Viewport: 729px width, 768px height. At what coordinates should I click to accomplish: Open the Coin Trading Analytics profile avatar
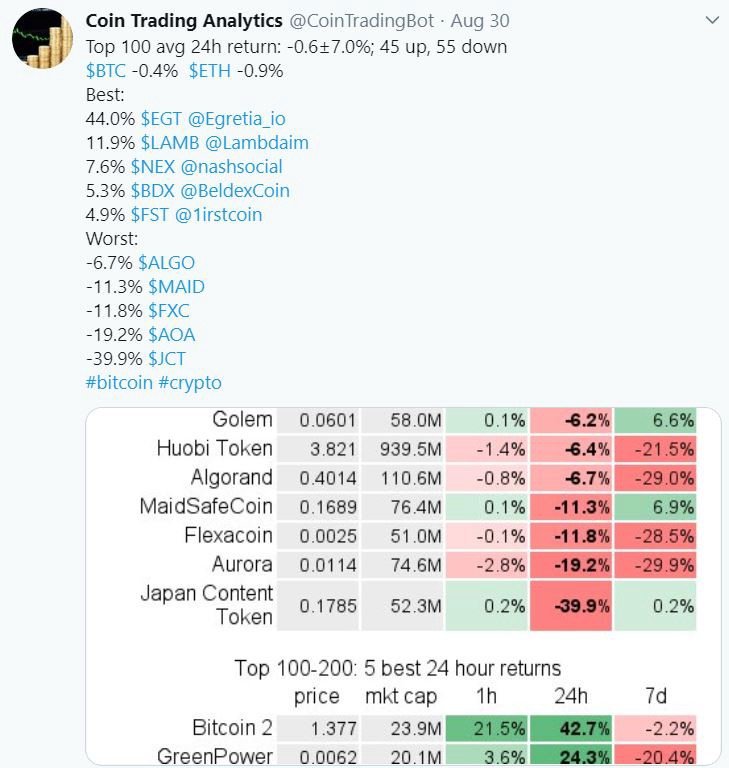41,43
